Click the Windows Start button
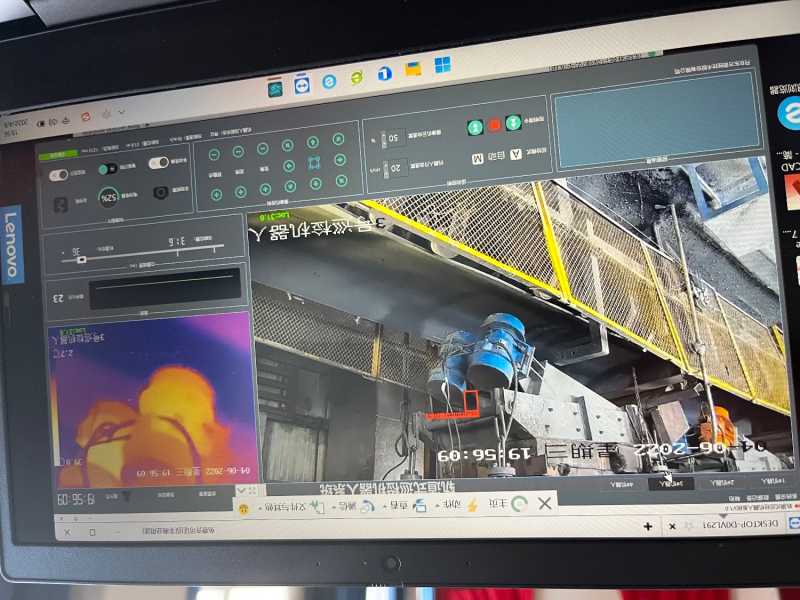 click(x=441, y=65)
